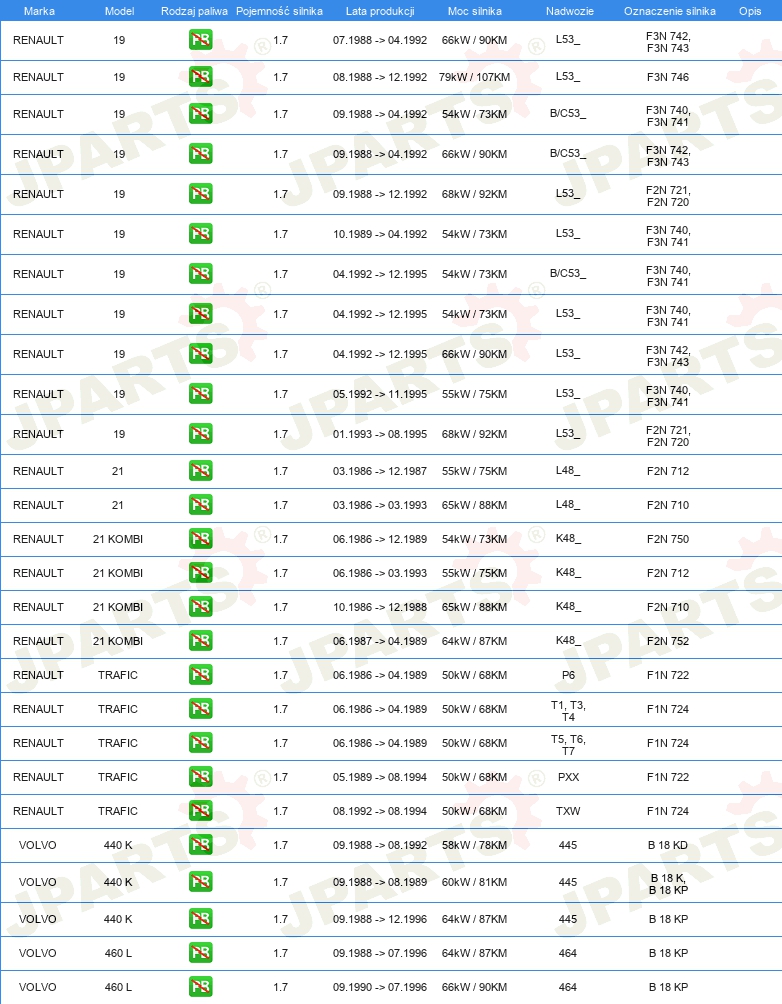Image resolution: width=782 pixels, height=1004 pixels.
Task: Click the Nadwozie column header
Action: pos(569,11)
